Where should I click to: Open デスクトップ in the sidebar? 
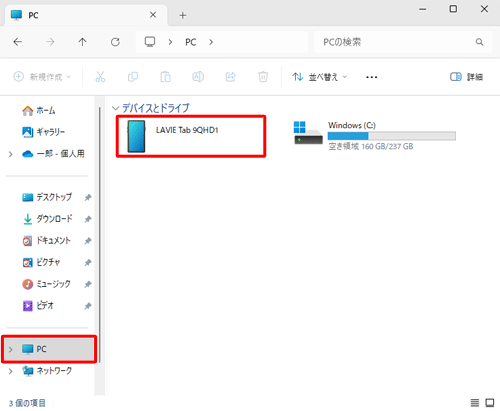pos(47,197)
